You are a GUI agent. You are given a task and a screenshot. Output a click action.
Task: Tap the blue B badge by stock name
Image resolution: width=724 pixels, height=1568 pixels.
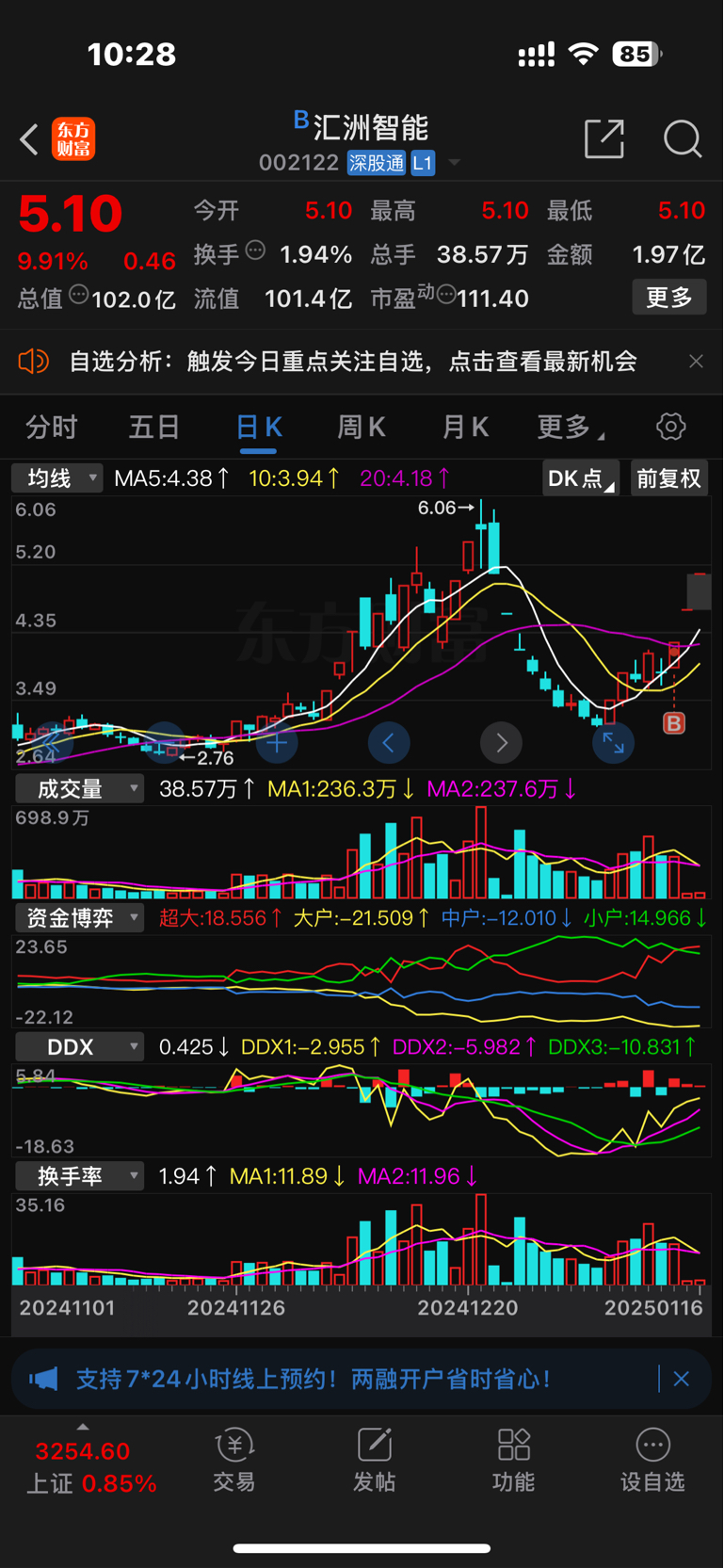(x=301, y=120)
